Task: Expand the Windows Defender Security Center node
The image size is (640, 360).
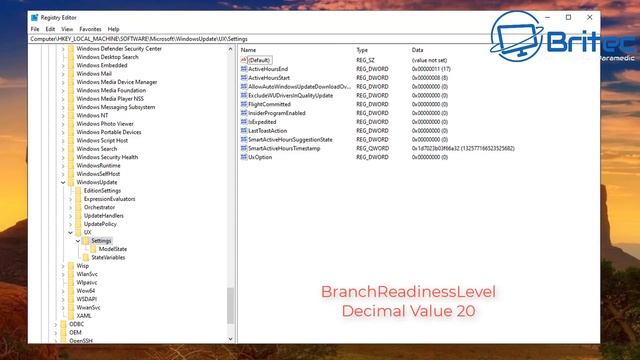Action: pos(63,49)
